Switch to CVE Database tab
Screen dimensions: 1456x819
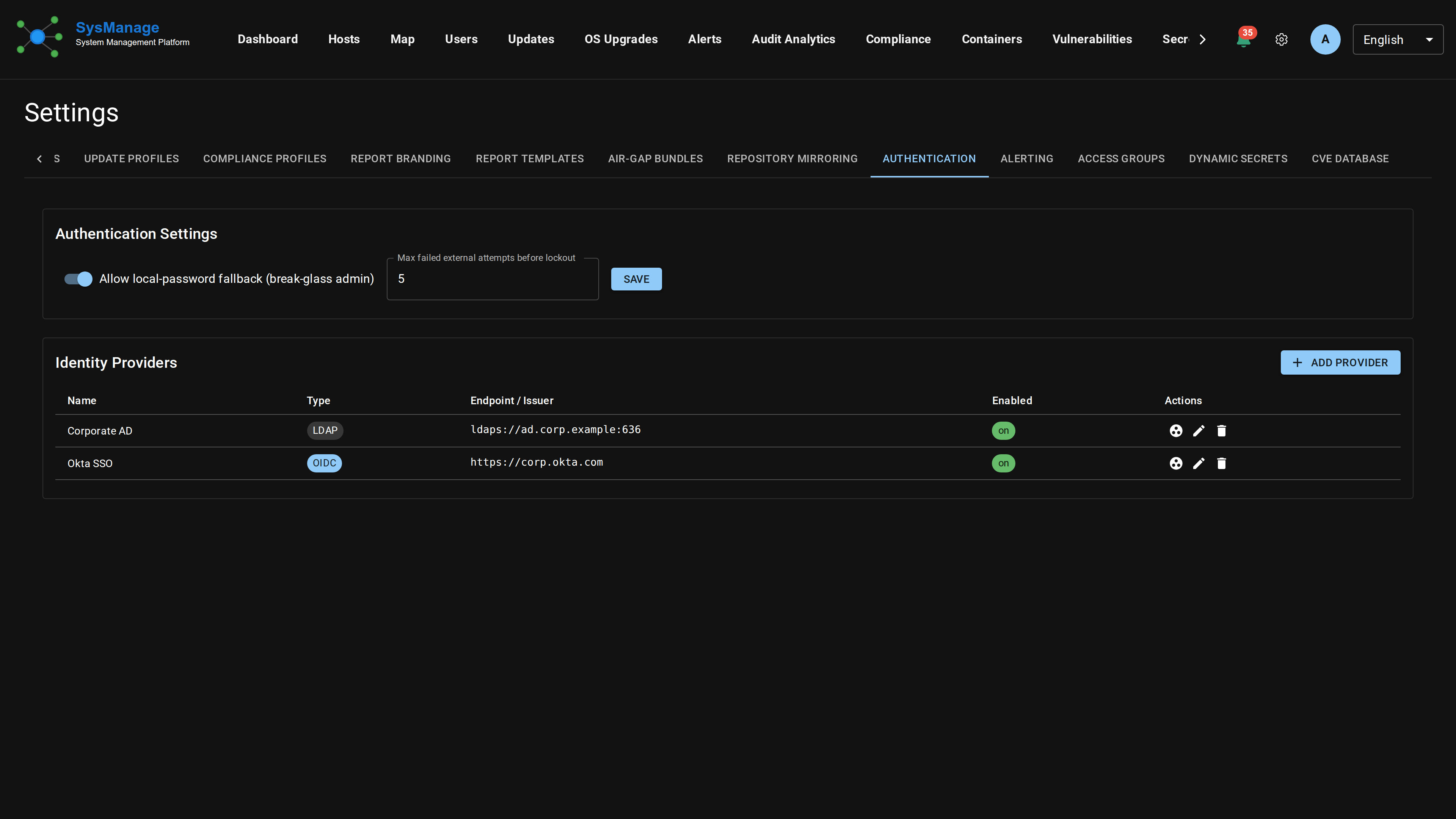tap(1350, 159)
